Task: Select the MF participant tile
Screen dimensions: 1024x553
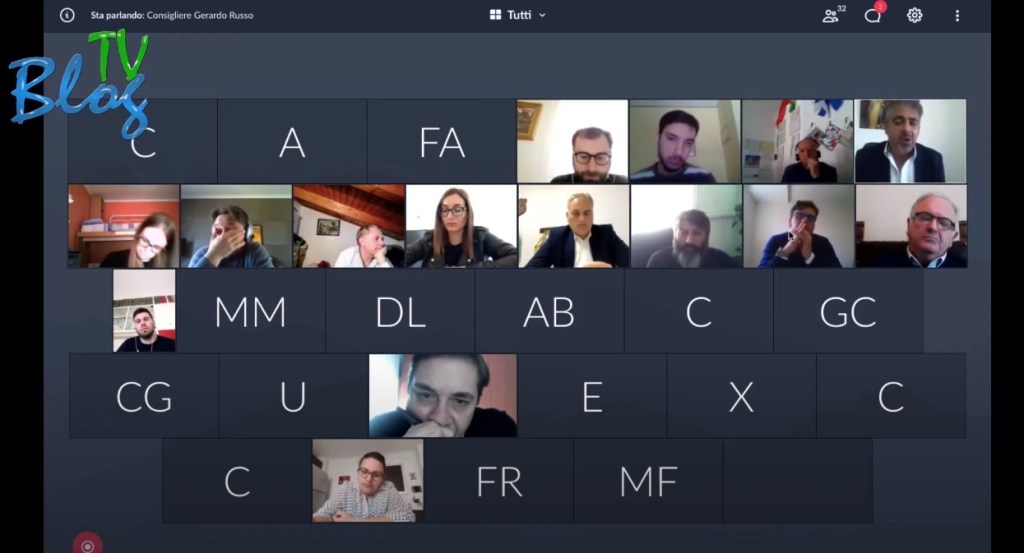Action: 648,481
